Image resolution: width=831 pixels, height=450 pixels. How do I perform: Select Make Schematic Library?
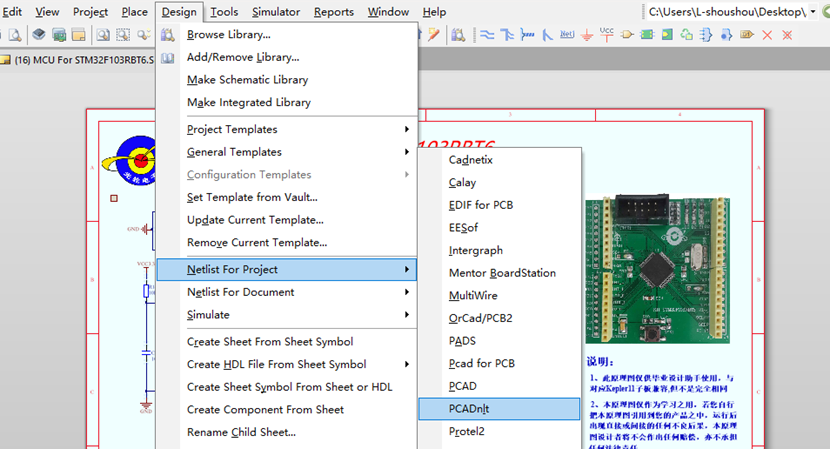pyautogui.click(x=247, y=80)
